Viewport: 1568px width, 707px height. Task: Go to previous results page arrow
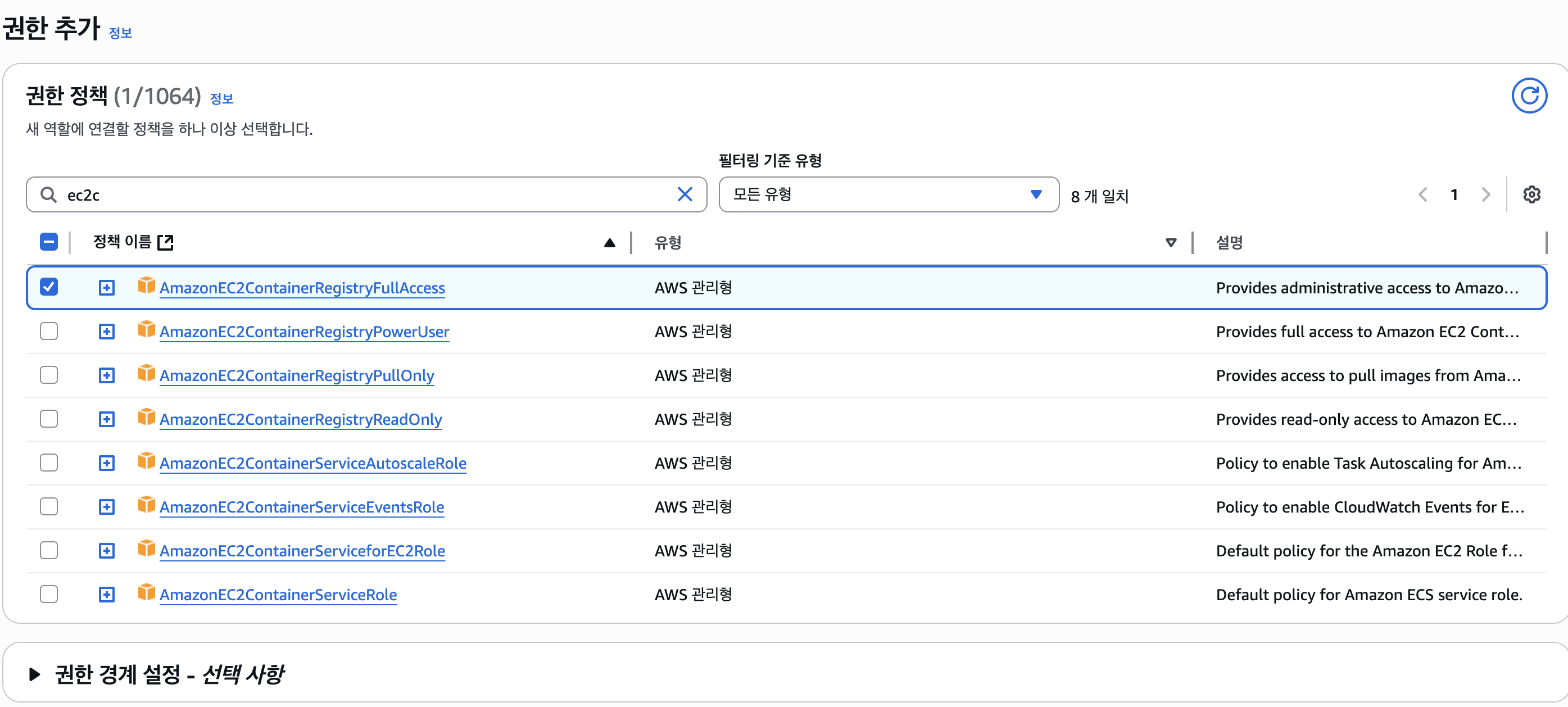click(x=1422, y=194)
